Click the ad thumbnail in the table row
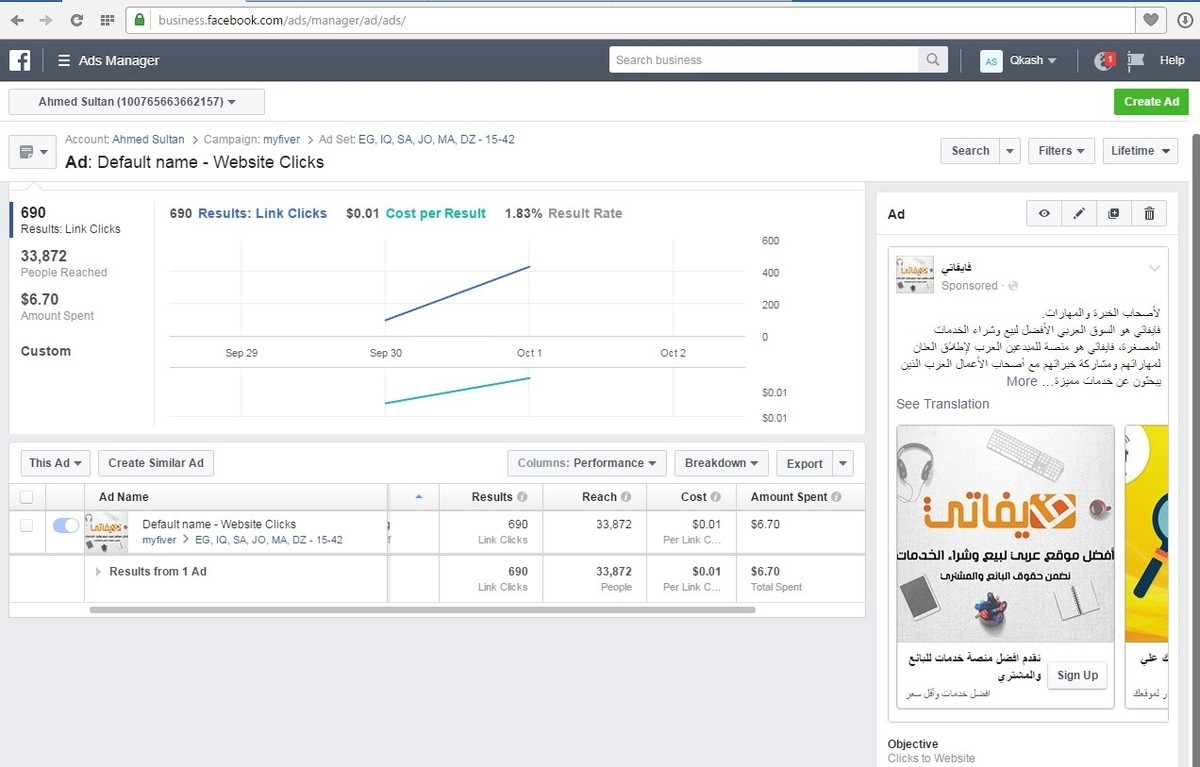 [107, 532]
